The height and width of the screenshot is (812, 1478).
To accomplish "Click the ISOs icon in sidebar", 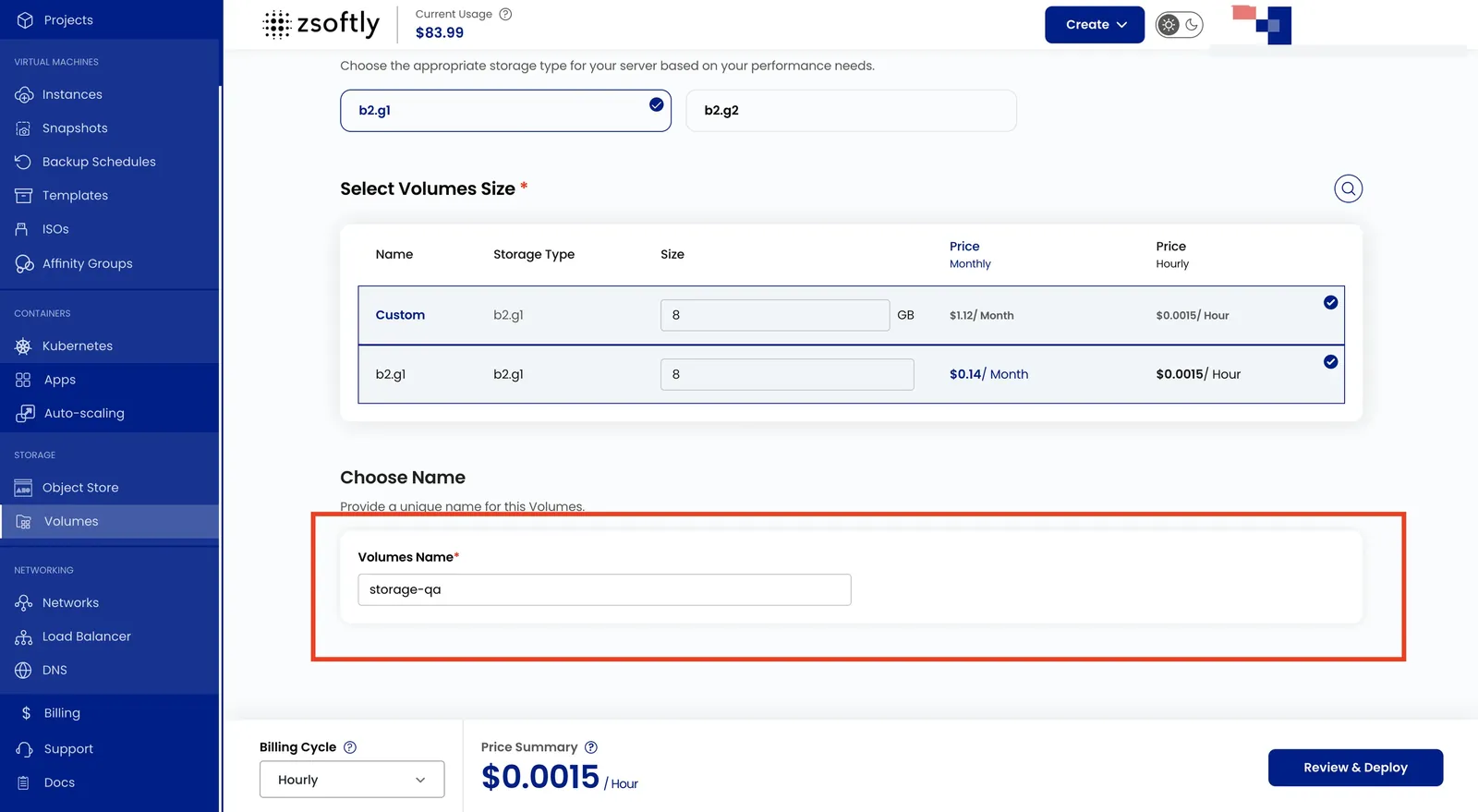I will [x=22, y=229].
